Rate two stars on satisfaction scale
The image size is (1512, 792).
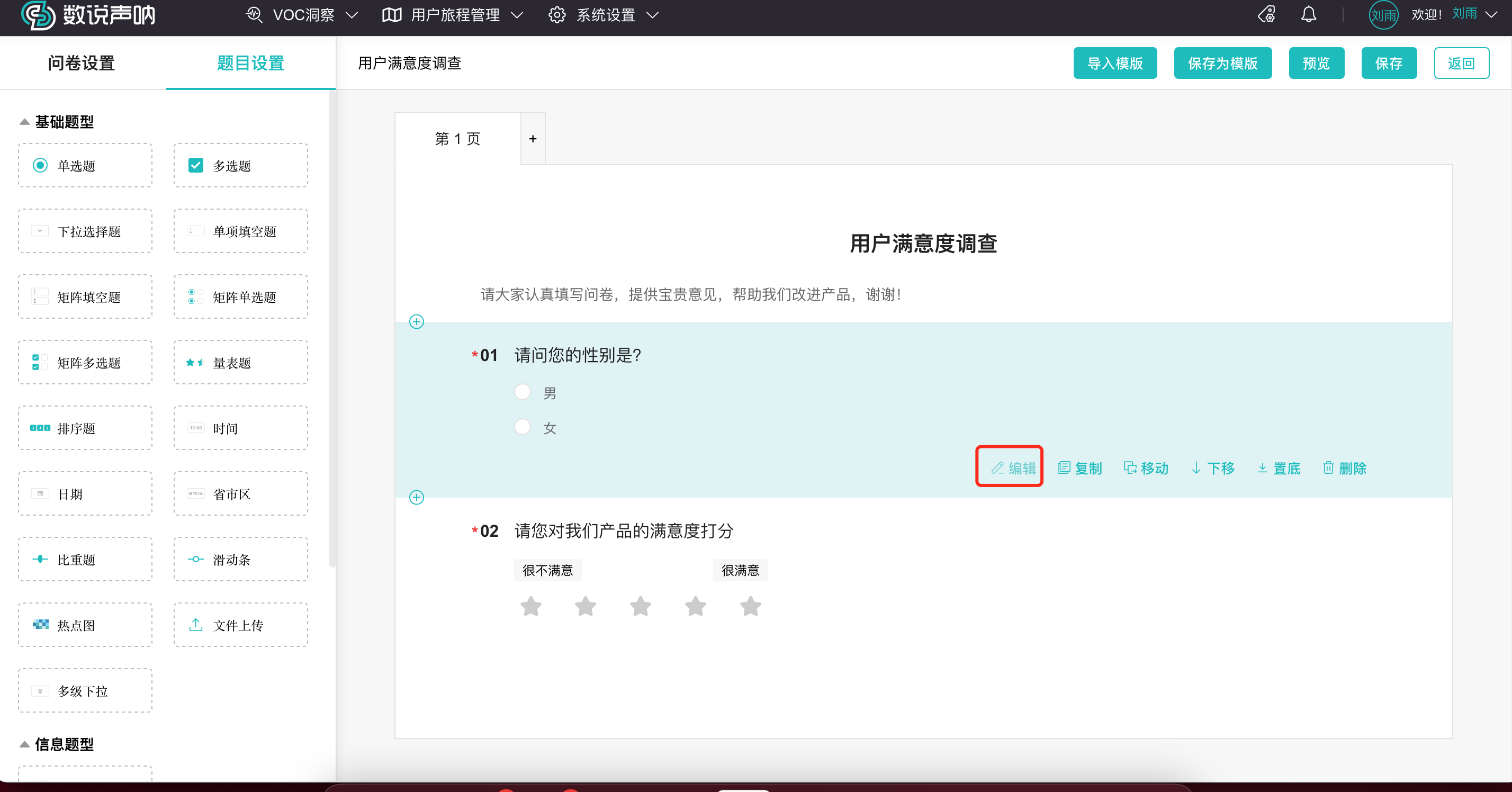(585, 607)
